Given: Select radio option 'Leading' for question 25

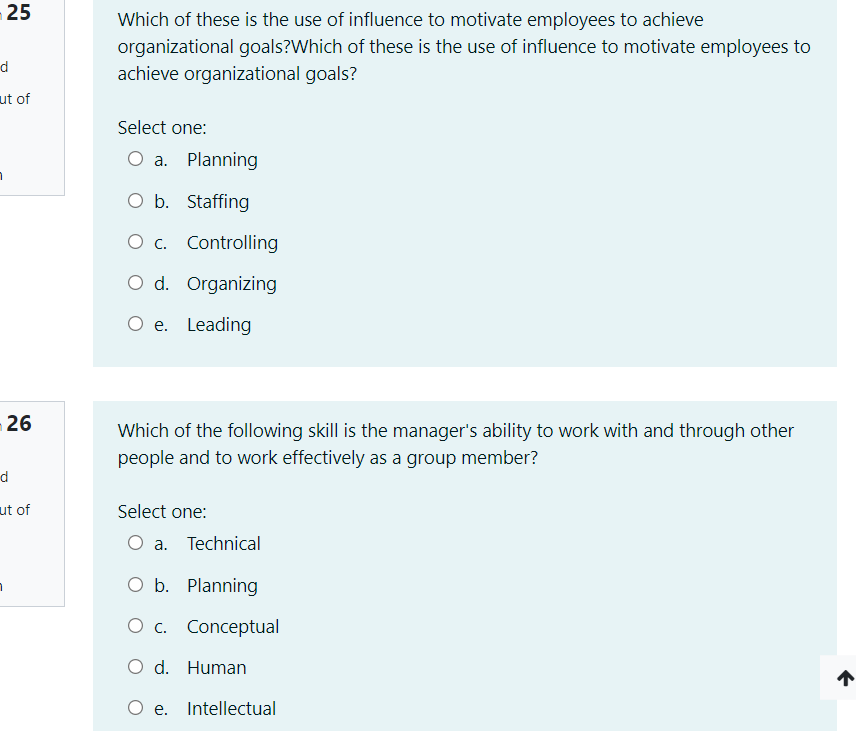Looking at the screenshot, I should (x=135, y=323).
